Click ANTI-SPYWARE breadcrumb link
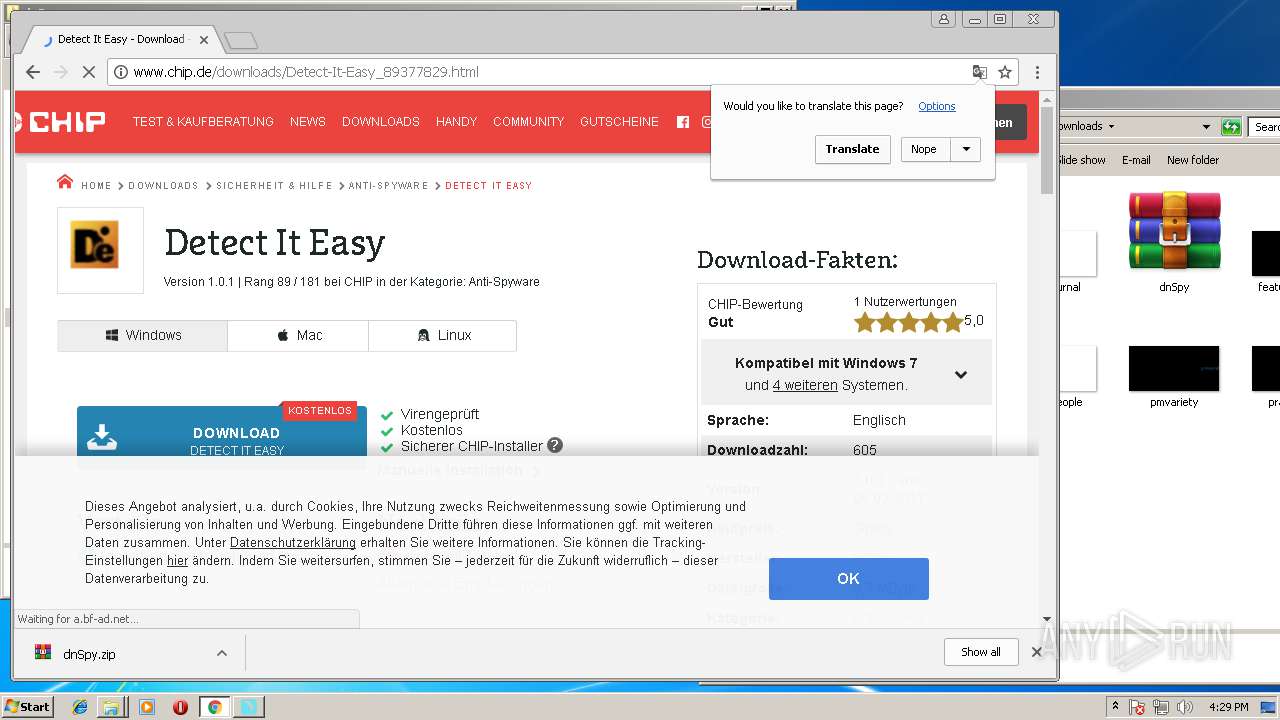Image resolution: width=1280 pixels, height=720 pixels. (x=388, y=186)
